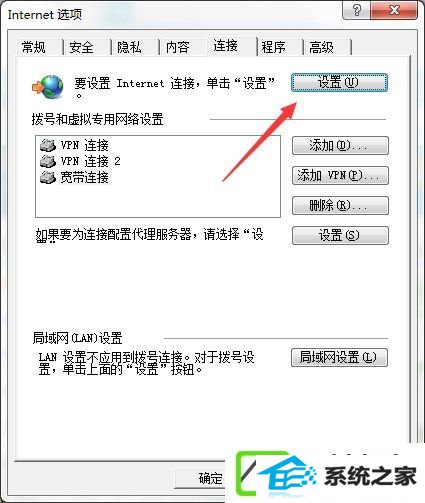Click the 设置(U) button
Screen dimensions: 425x503
click(x=339, y=82)
